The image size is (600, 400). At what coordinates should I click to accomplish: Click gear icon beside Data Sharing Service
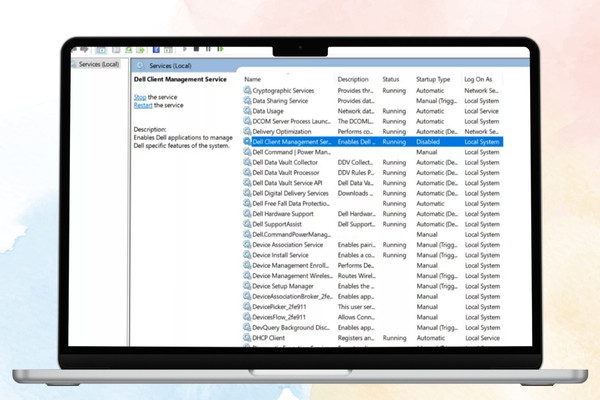click(x=248, y=101)
